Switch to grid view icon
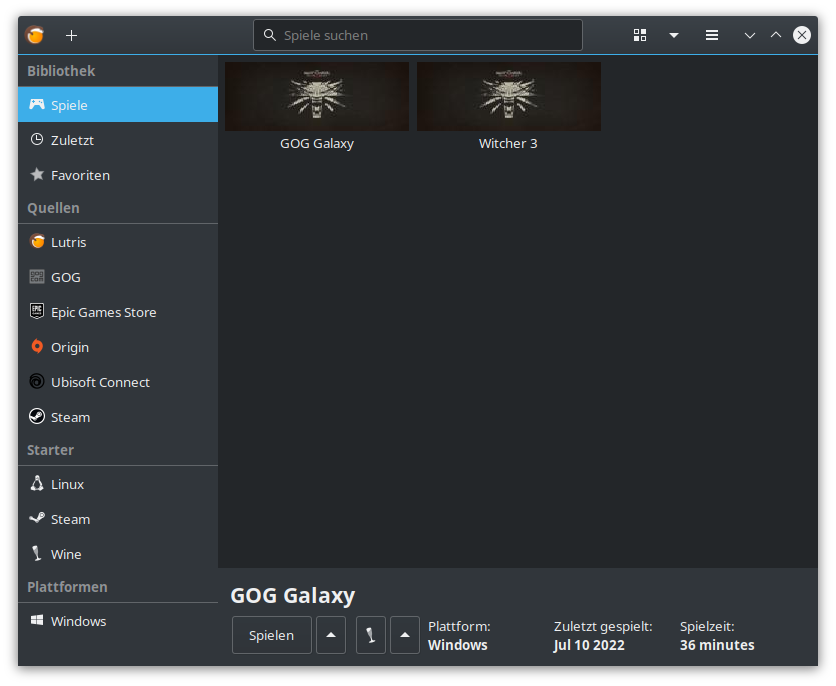Image resolution: width=836 pixels, height=686 pixels. pyautogui.click(x=640, y=35)
